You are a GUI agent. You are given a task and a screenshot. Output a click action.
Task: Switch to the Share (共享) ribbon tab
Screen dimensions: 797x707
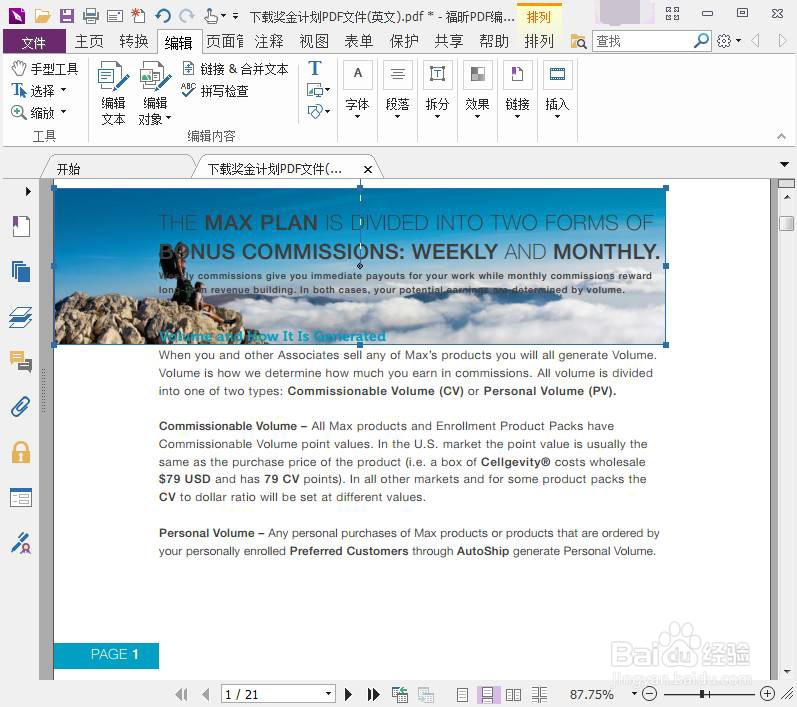(x=449, y=41)
